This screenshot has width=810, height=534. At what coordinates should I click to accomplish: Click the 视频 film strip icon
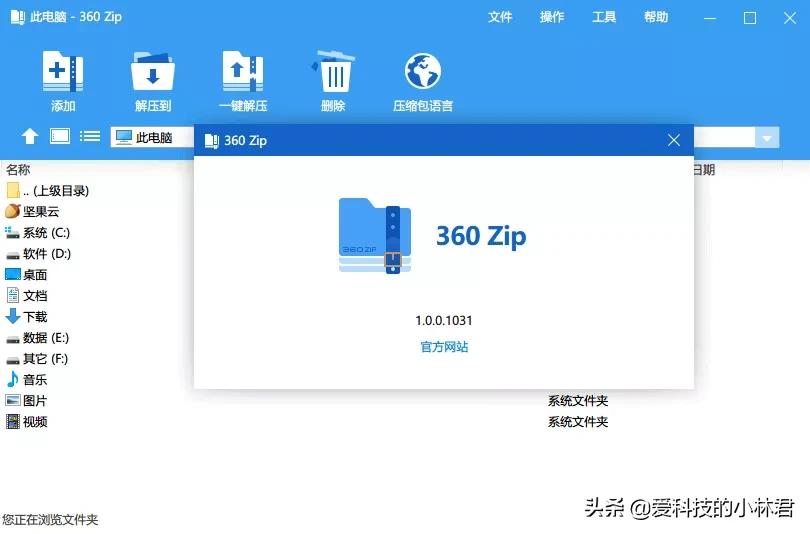12,421
